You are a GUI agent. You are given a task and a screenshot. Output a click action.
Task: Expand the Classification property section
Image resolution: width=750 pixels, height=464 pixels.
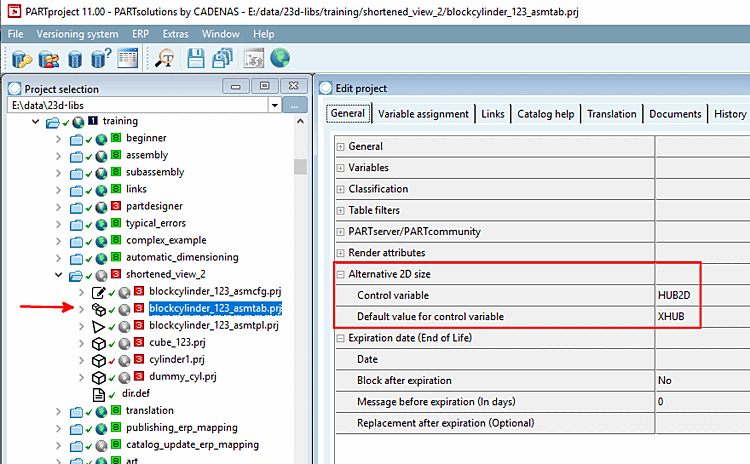tap(340, 189)
